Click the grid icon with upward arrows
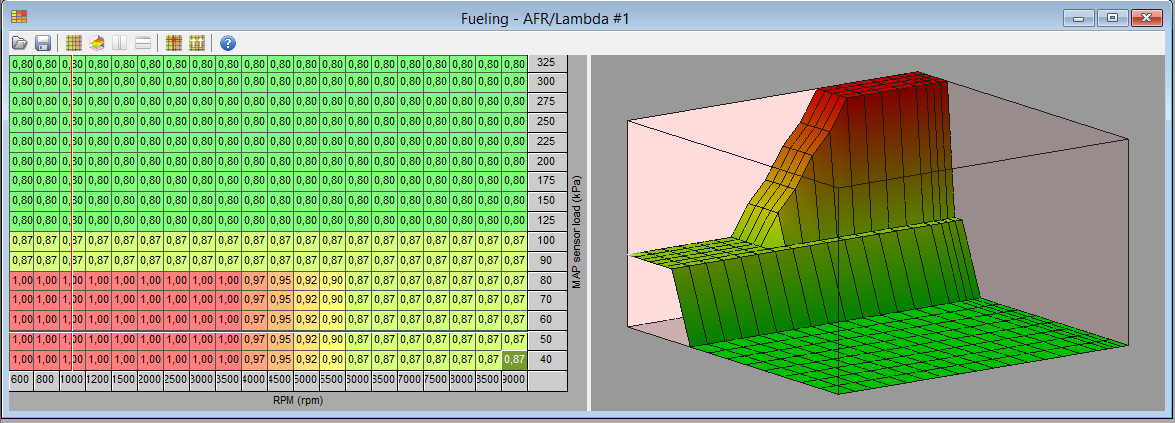 coord(196,43)
